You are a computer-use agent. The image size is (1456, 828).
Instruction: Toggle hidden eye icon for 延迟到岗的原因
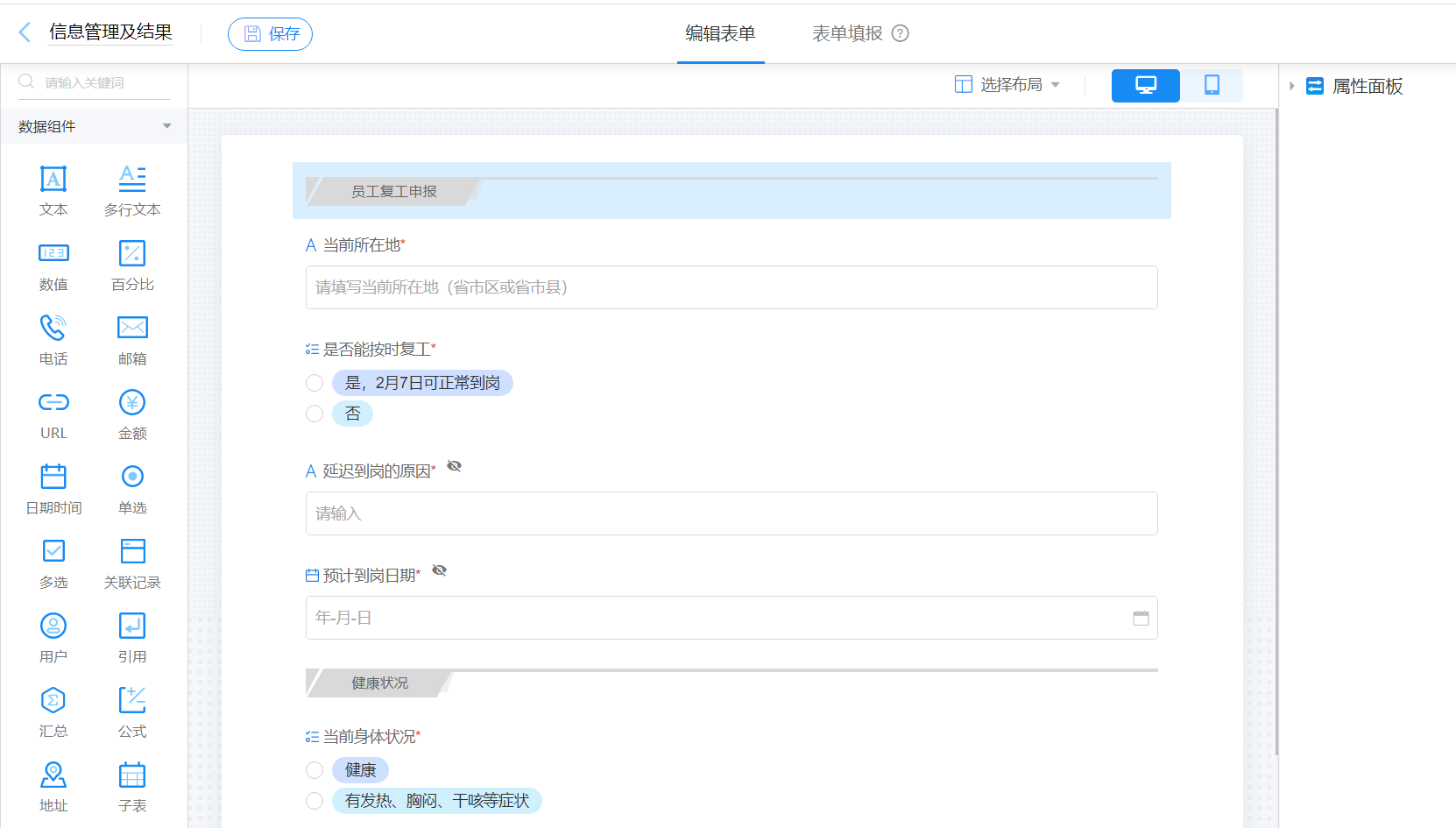[454, 466]
